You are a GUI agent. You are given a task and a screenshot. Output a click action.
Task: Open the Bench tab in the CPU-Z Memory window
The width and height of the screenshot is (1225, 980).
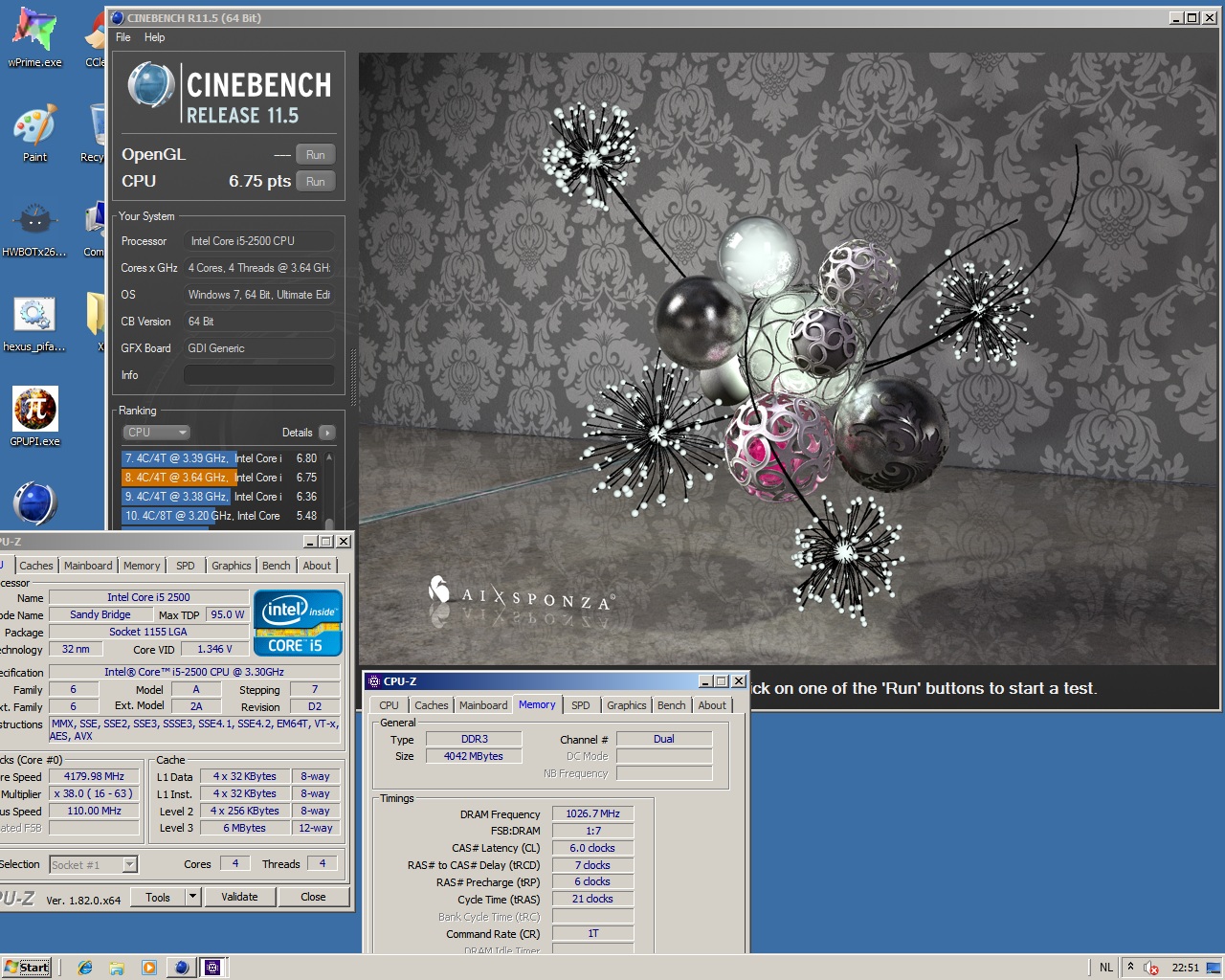point(672,705)
